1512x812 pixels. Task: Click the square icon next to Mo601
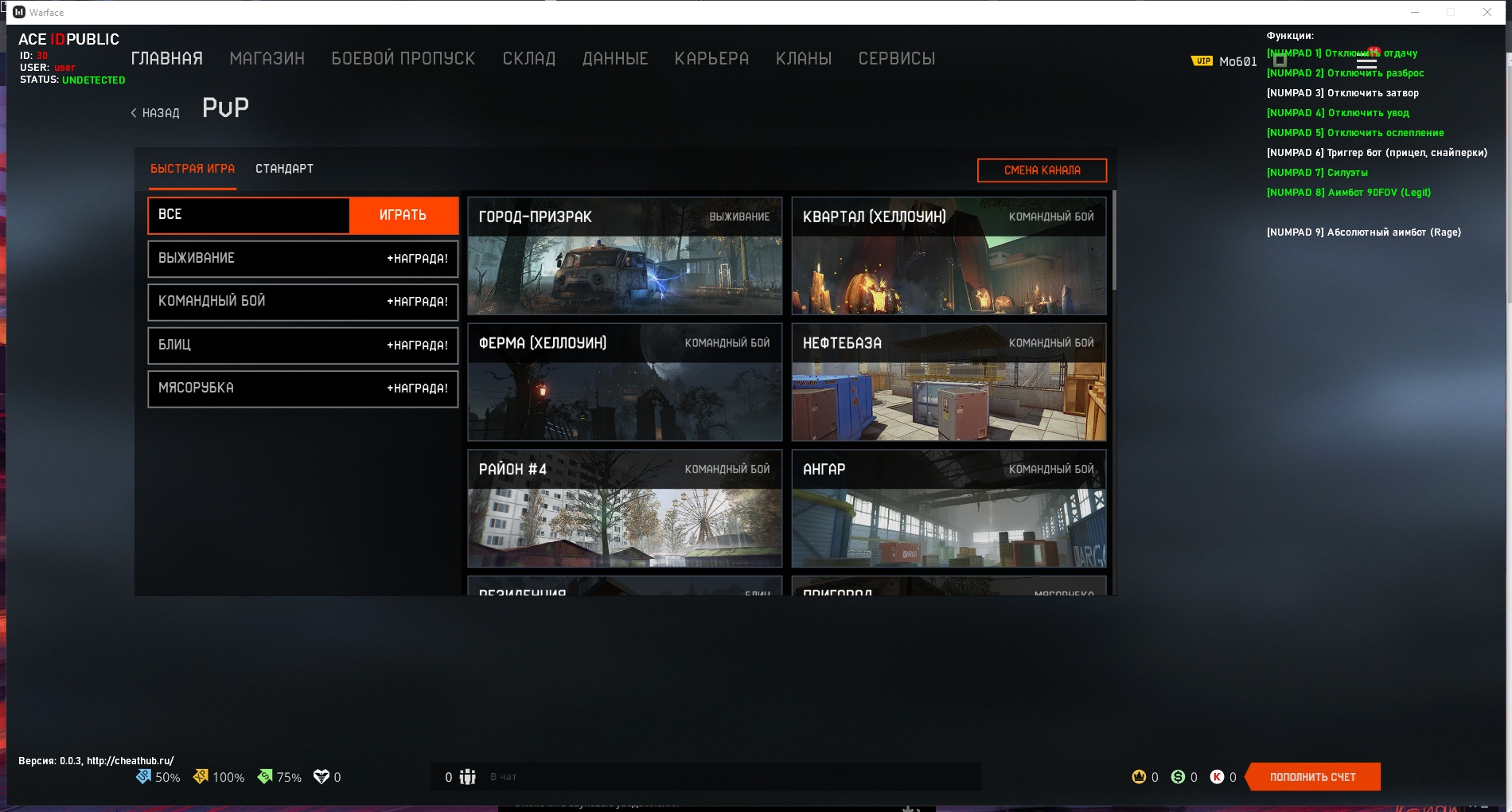[x=1280, y=61]
